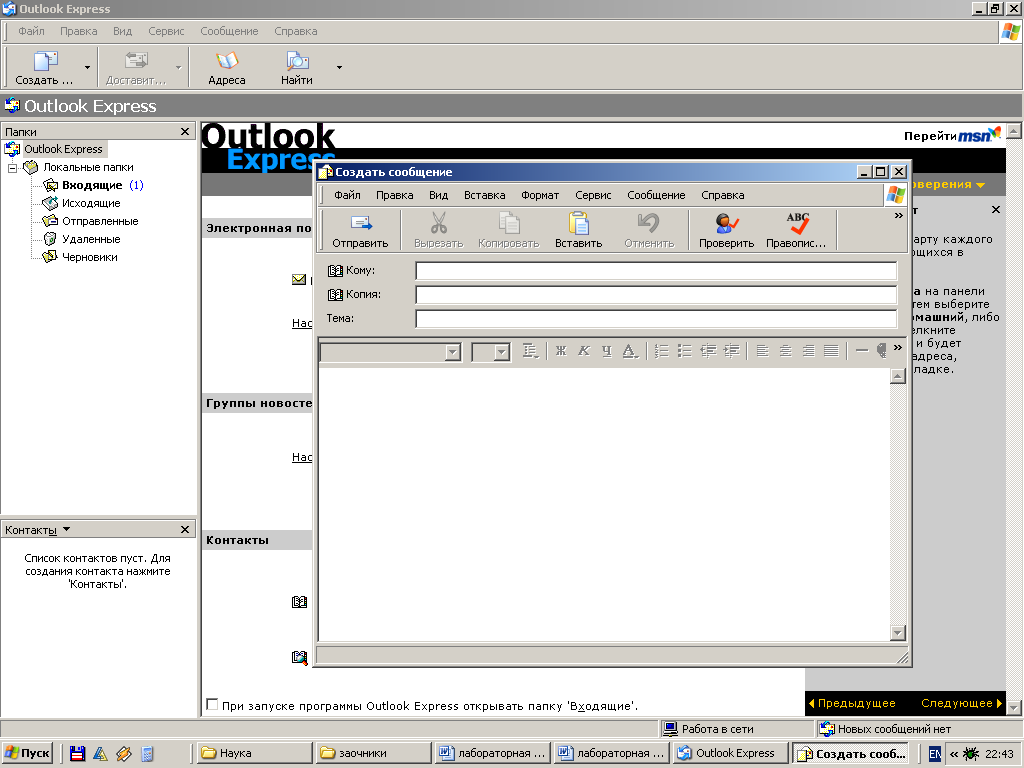Click the EN language indicator in tray
The image size is (1024, 768).
pyautogui.click(x=935, y=754)
